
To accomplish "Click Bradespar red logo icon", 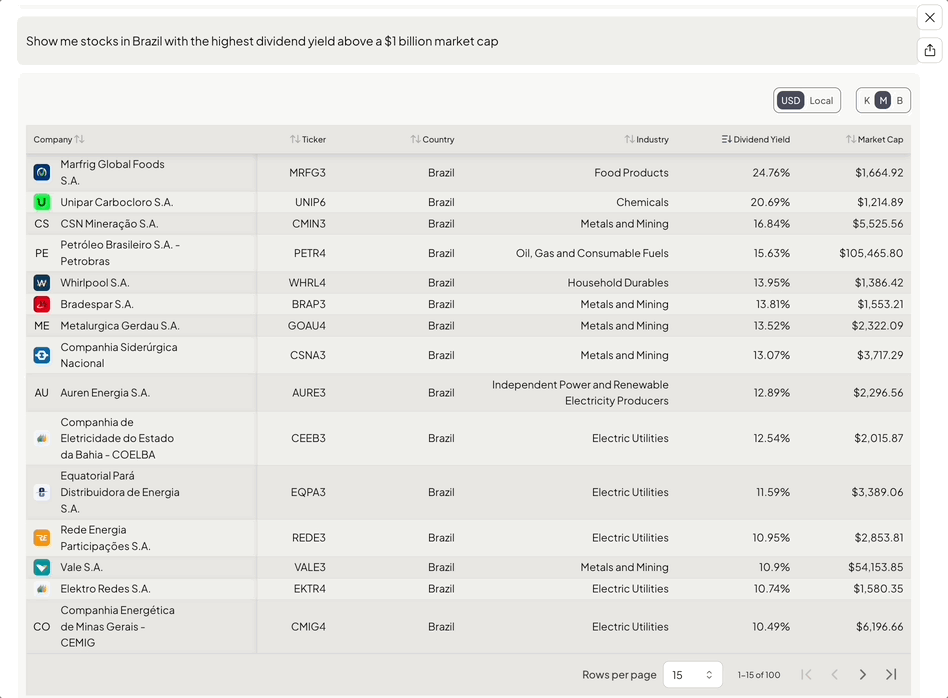I will [42, 304].
